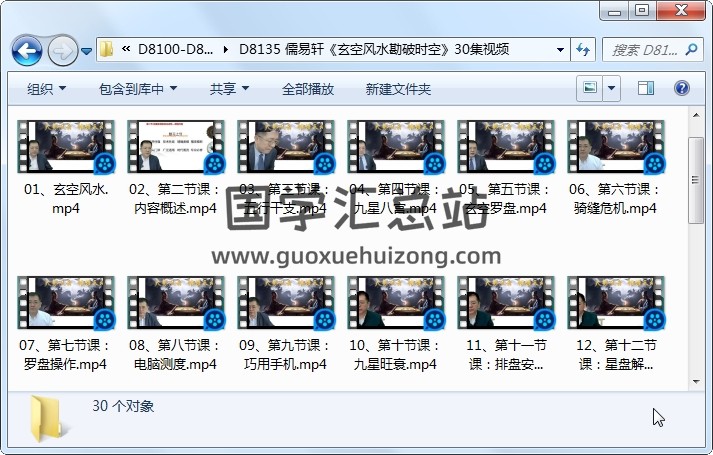Click the 全部播放 button
This screenshot has height=455, width=713.
[x=308, y=89]
